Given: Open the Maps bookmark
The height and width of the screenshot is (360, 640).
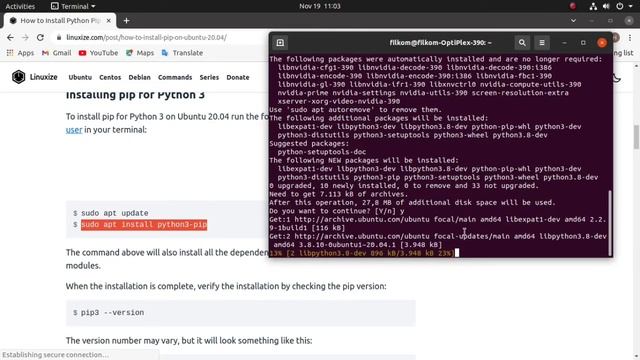Looking at the screenshot, I should (140, 53).
